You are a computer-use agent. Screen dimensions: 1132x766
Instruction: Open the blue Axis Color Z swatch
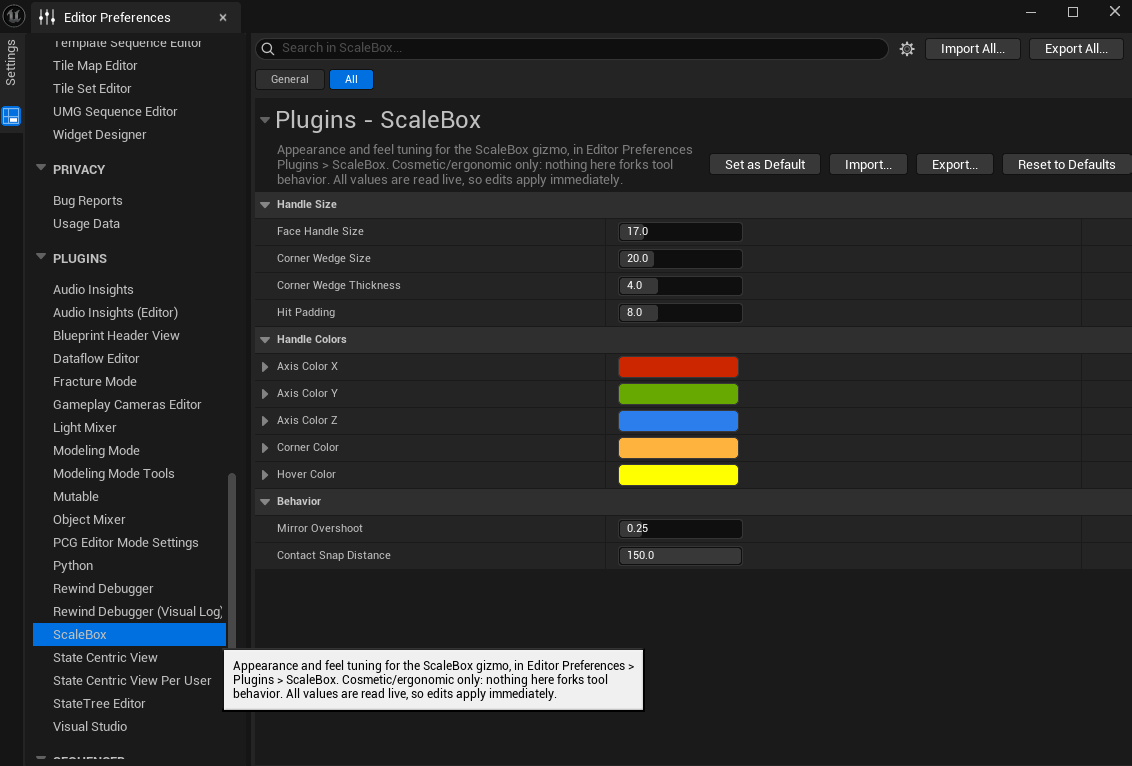[678, 421]
